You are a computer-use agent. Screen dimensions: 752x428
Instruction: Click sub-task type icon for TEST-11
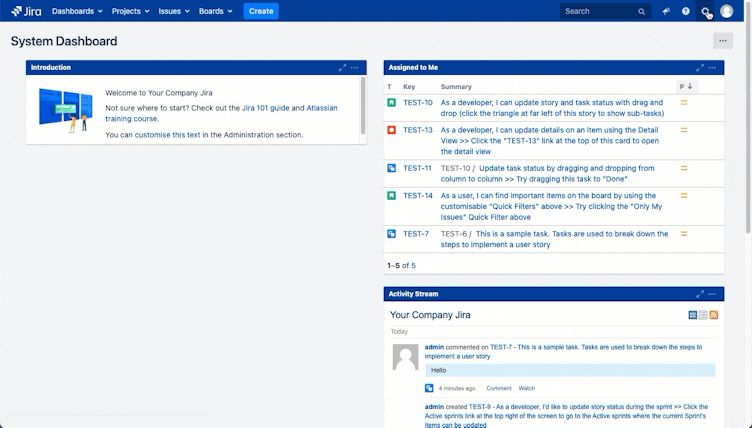[392, 168]
